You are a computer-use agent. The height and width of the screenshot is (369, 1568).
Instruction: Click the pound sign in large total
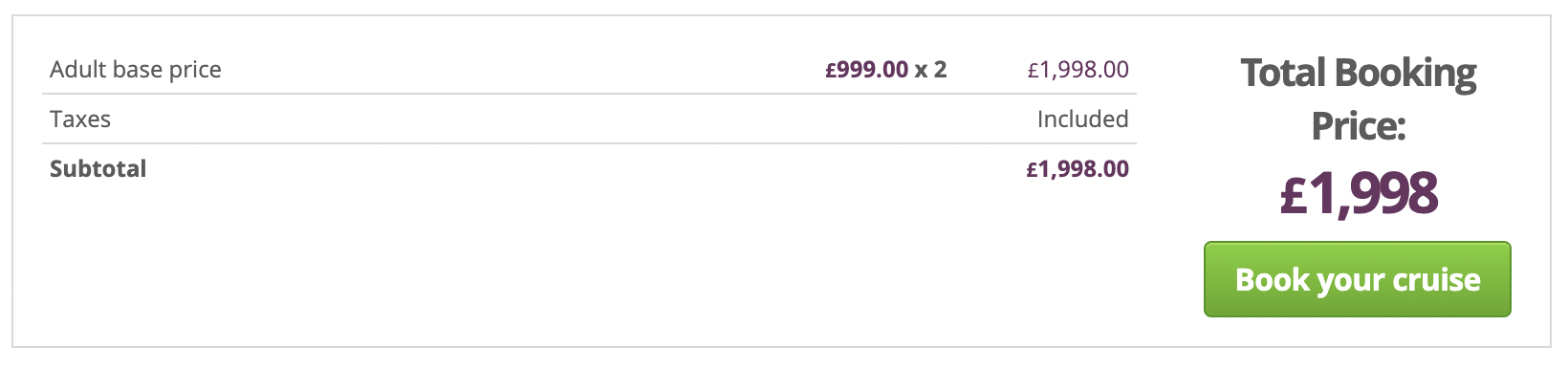click(x=1294, y=193)
